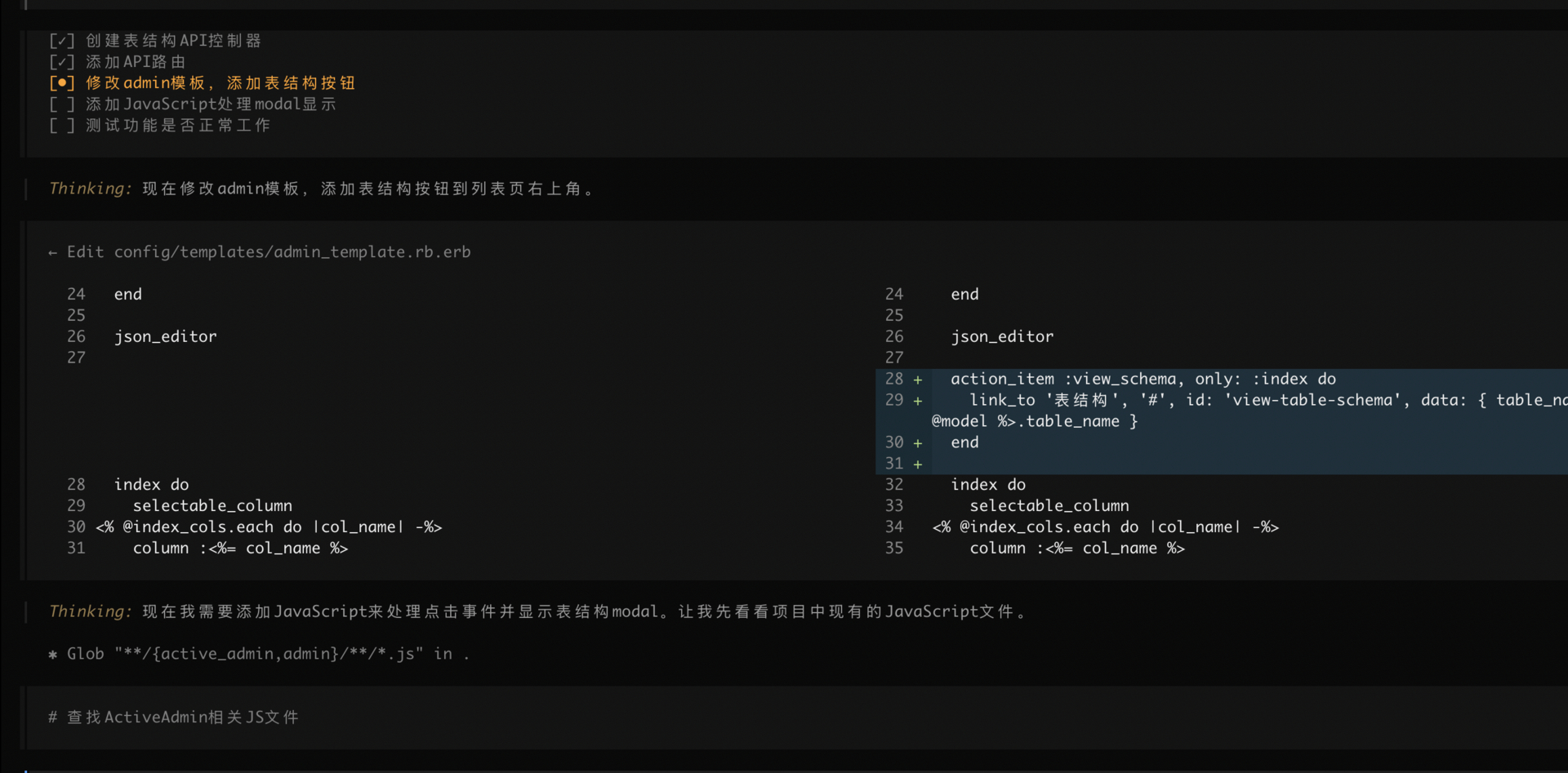
Task: Click the plus marker on diff line 28
Action: [918, 380]
